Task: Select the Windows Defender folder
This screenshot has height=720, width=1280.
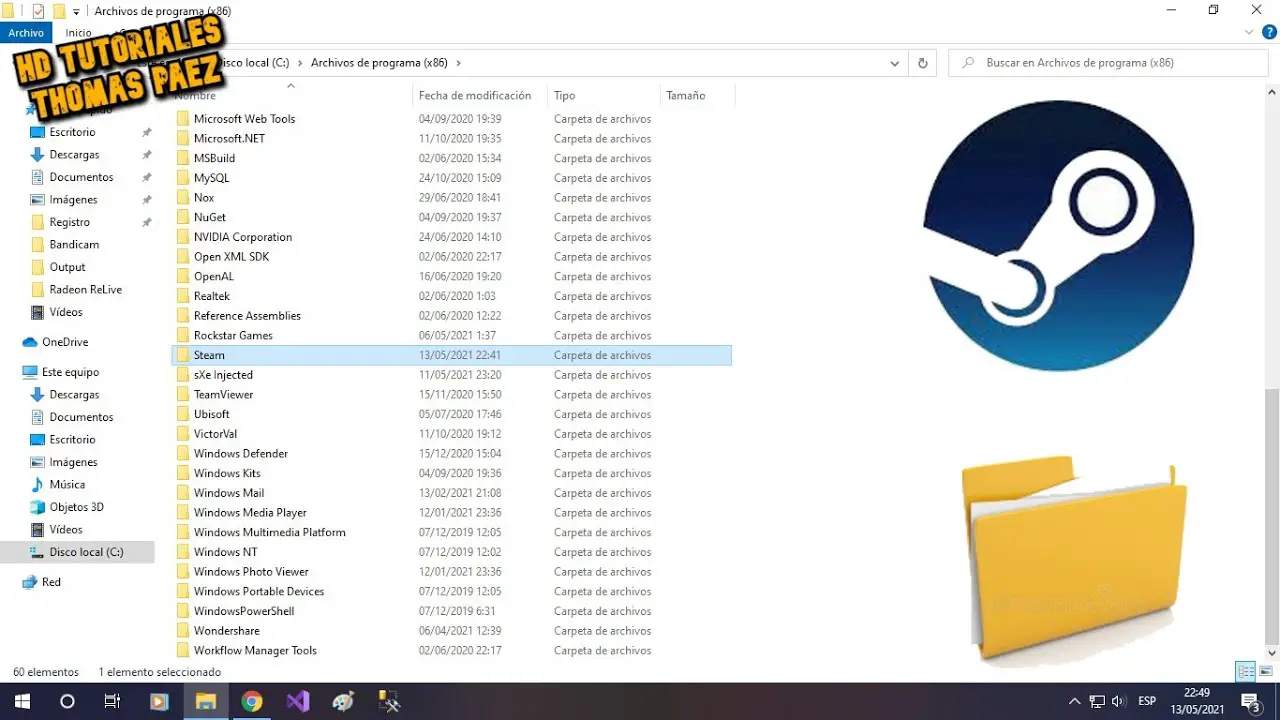Action: click(x=241, y=453)
